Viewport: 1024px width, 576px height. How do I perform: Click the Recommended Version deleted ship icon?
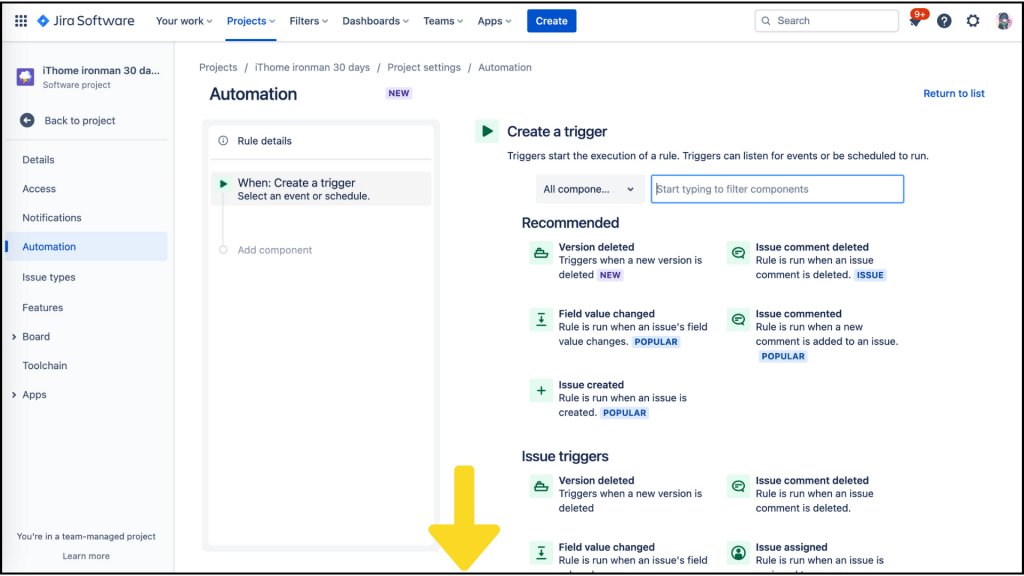click(541, 253)
